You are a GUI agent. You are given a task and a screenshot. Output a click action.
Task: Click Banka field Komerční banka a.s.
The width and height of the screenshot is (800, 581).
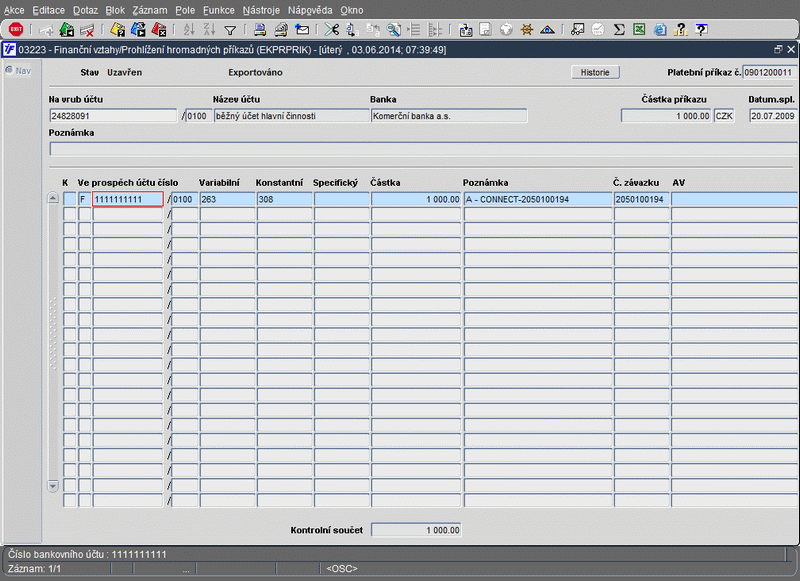(x=449, y=116)
